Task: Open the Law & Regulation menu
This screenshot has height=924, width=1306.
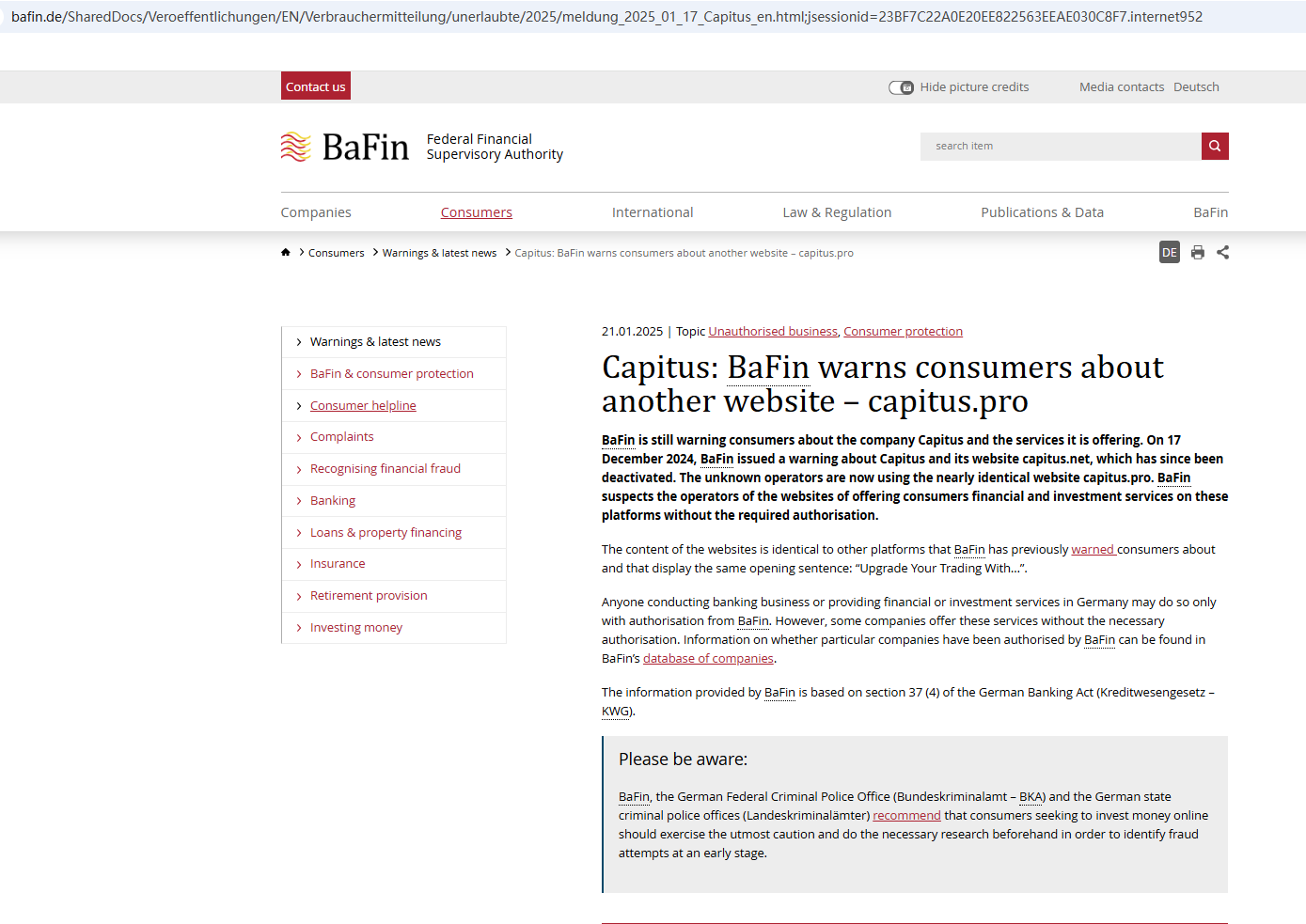Action: tap(837, 212)
